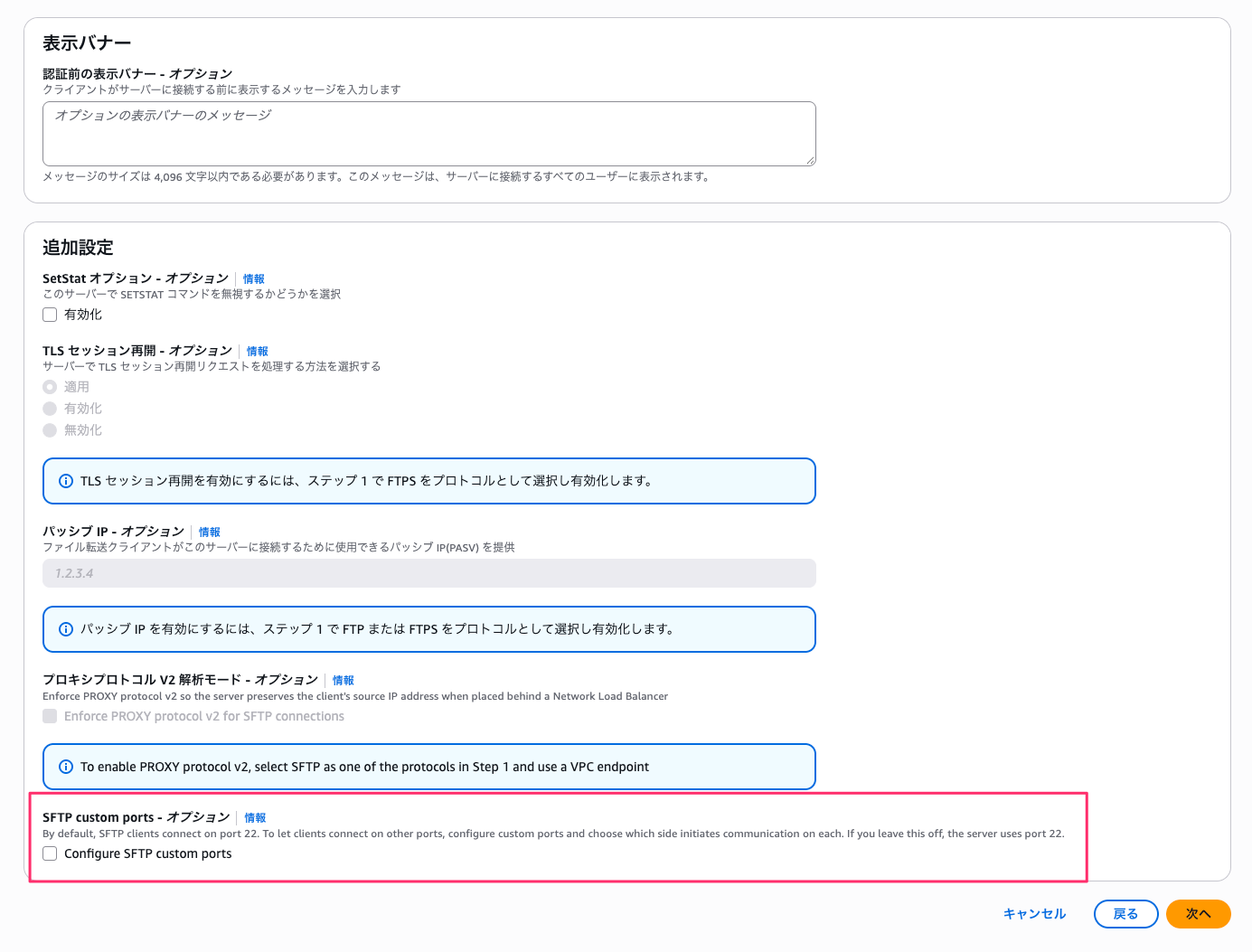Screen dimensions: 1252x952
Task: Enable the SetStat 有効化 checkbox
Action: click(x=50, y=315)
